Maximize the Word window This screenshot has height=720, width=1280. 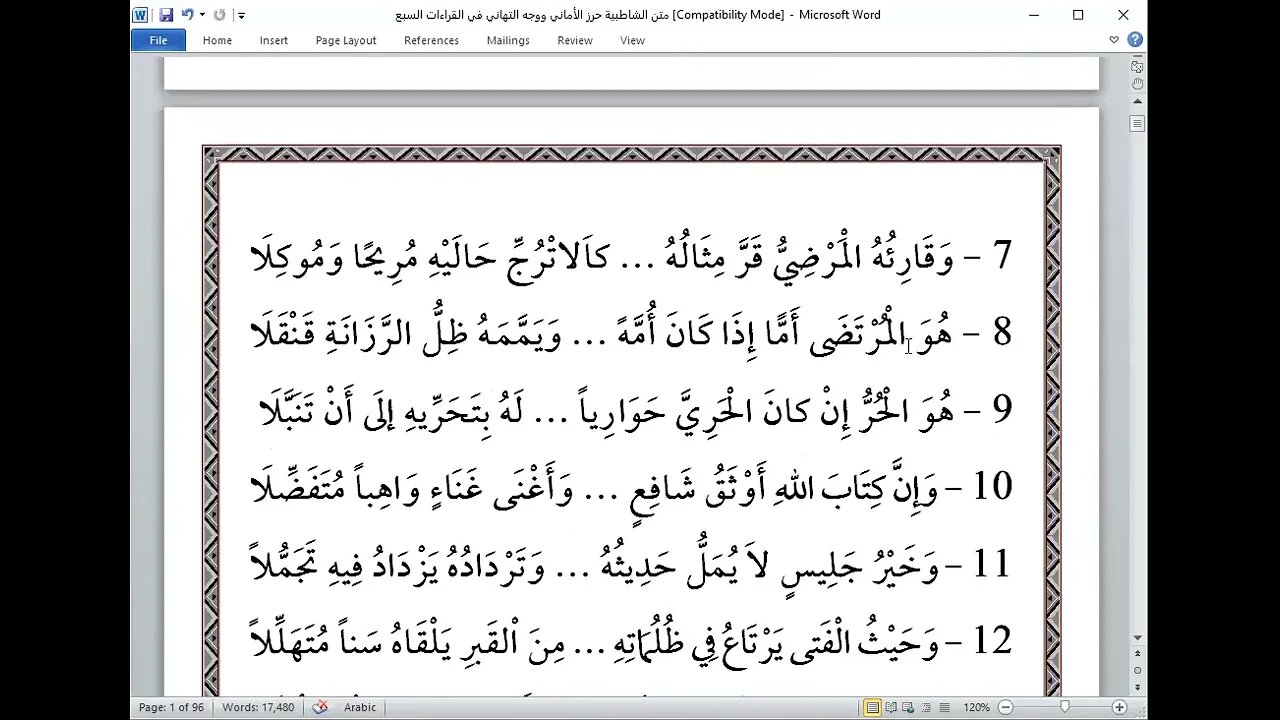point(1078,15)
